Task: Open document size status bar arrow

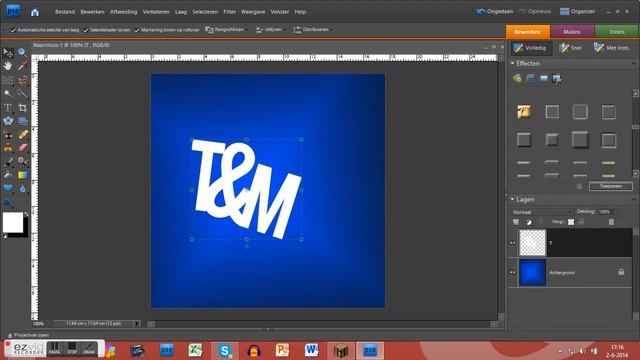Action: click(x=137, y=324)
